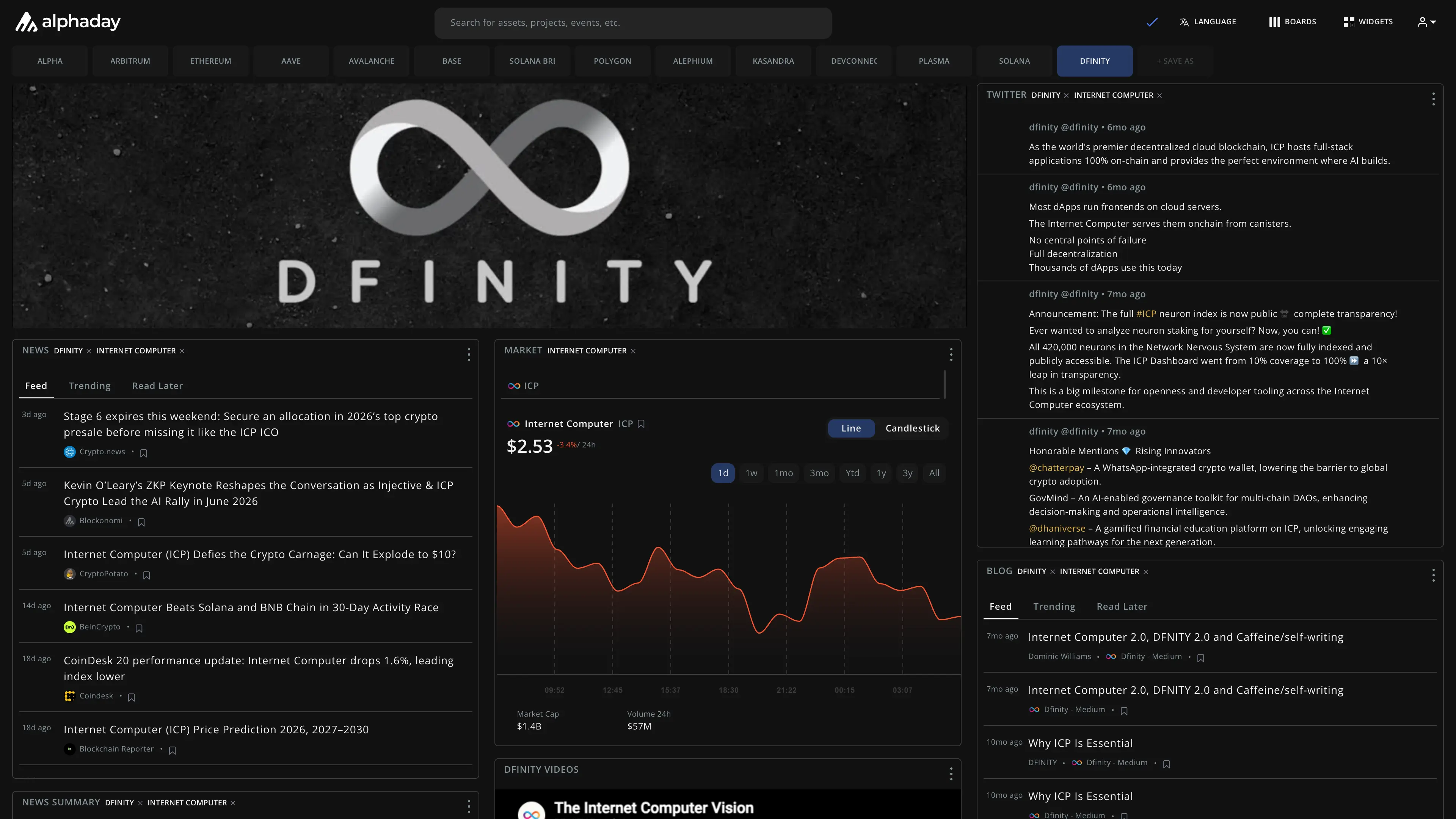Open the Language menu

(x=1208, y=22)
